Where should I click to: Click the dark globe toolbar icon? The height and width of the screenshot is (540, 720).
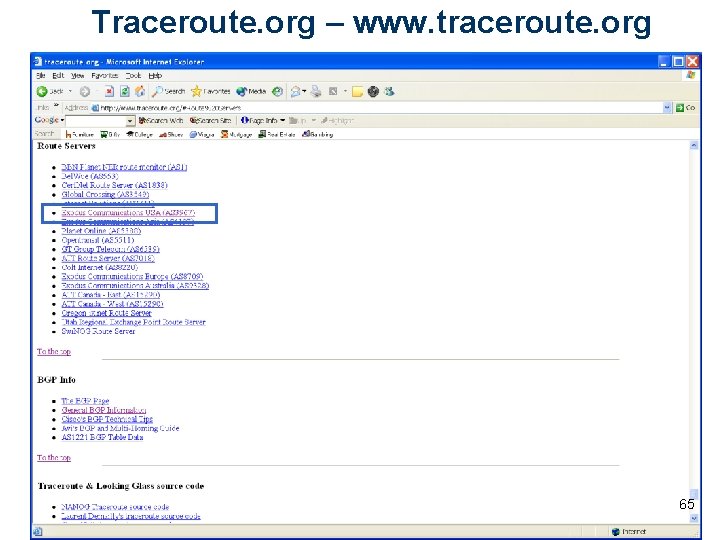pos(373,91)
